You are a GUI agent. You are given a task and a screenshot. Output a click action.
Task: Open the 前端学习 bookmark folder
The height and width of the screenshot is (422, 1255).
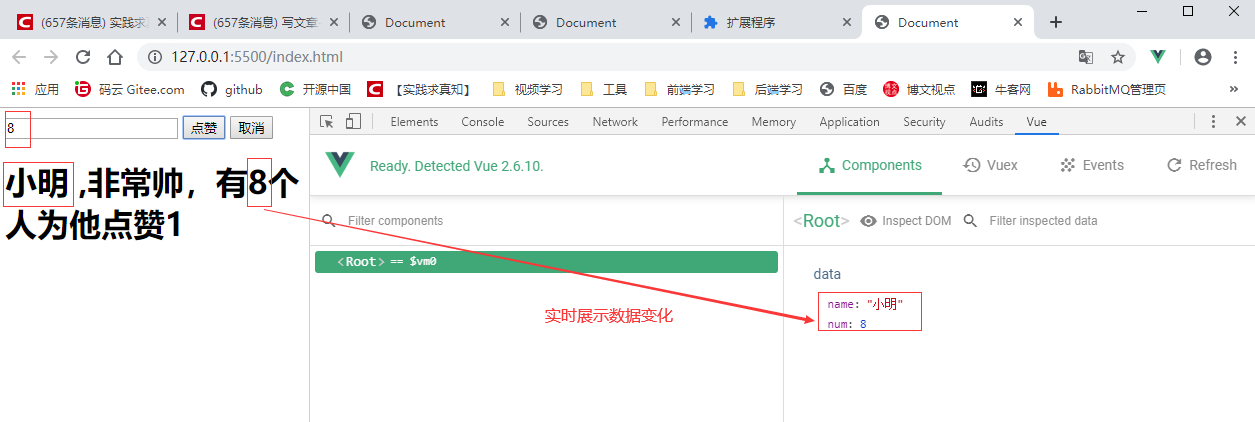pyautogui.click(x=679, y=89)
